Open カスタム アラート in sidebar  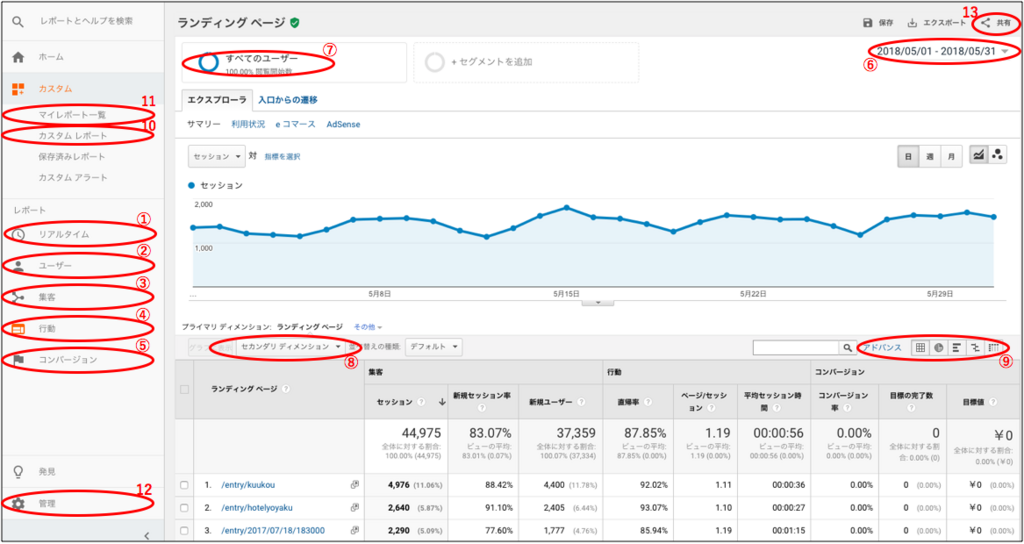point(73,178)
